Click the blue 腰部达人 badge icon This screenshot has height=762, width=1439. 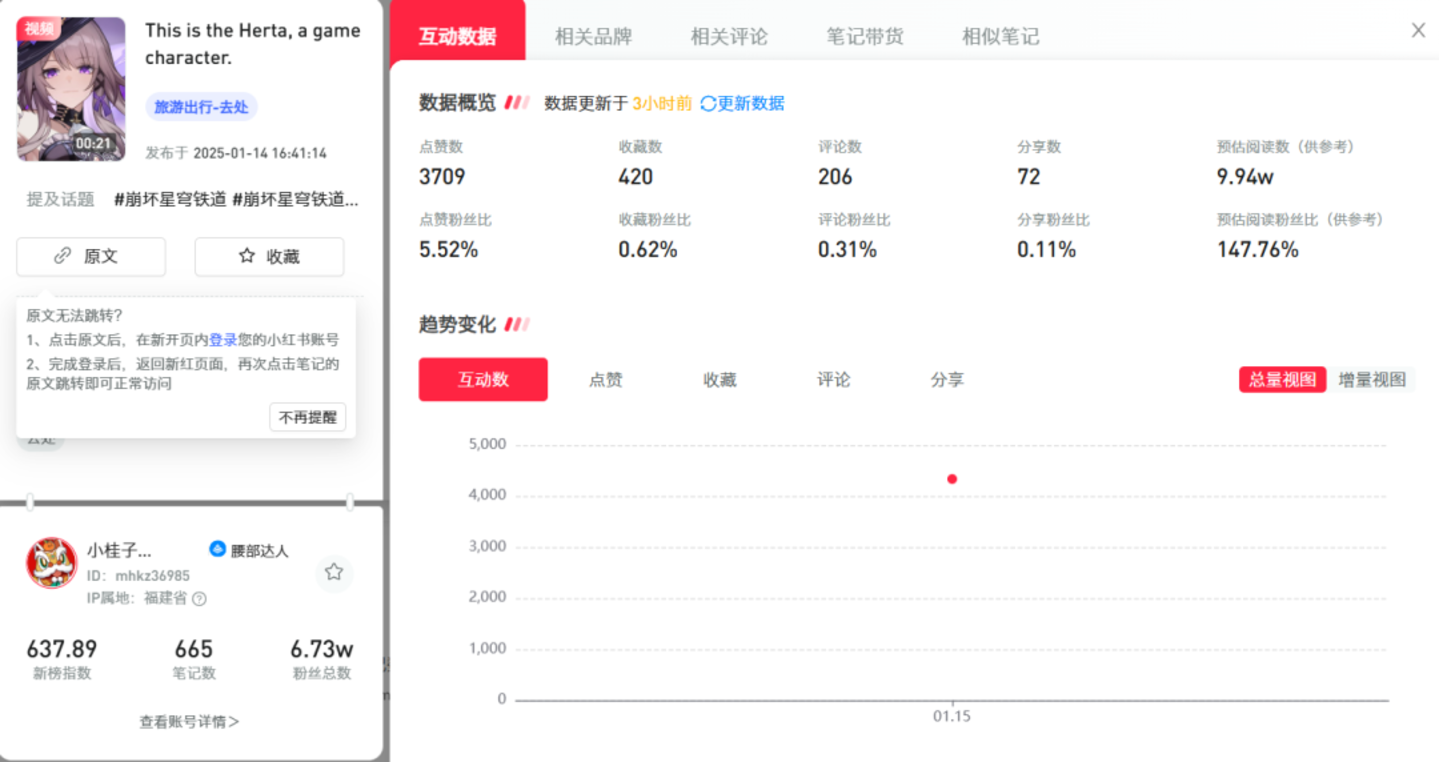pos(217,549)
